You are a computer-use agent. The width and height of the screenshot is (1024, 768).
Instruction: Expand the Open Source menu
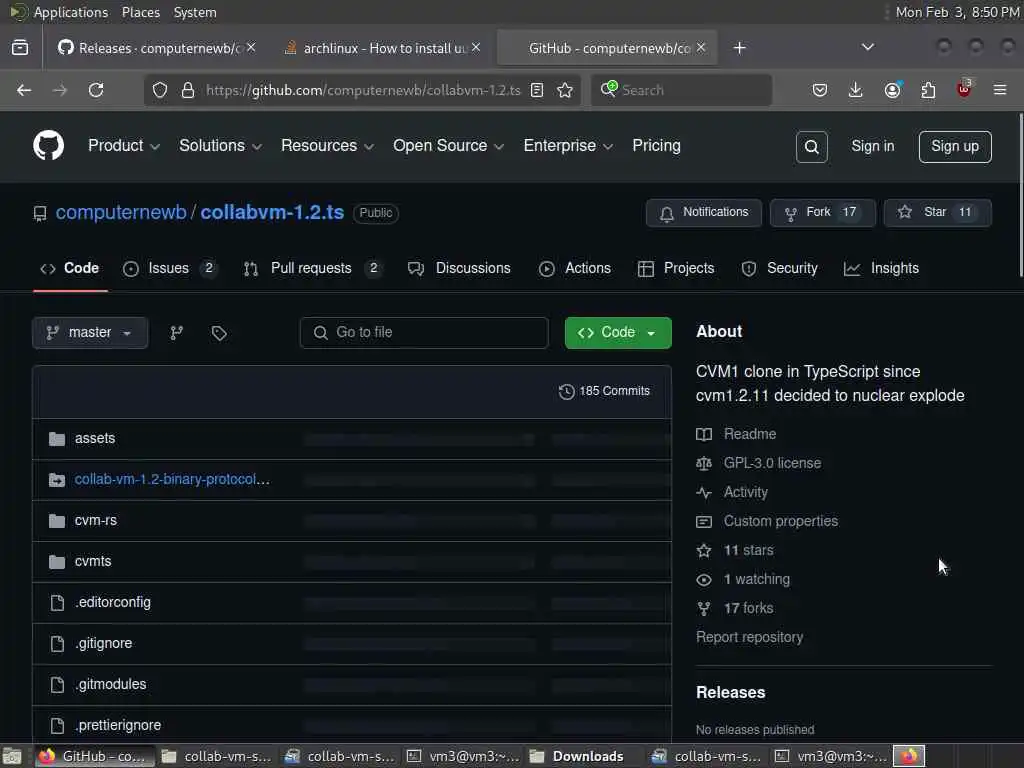pos(448,146)
